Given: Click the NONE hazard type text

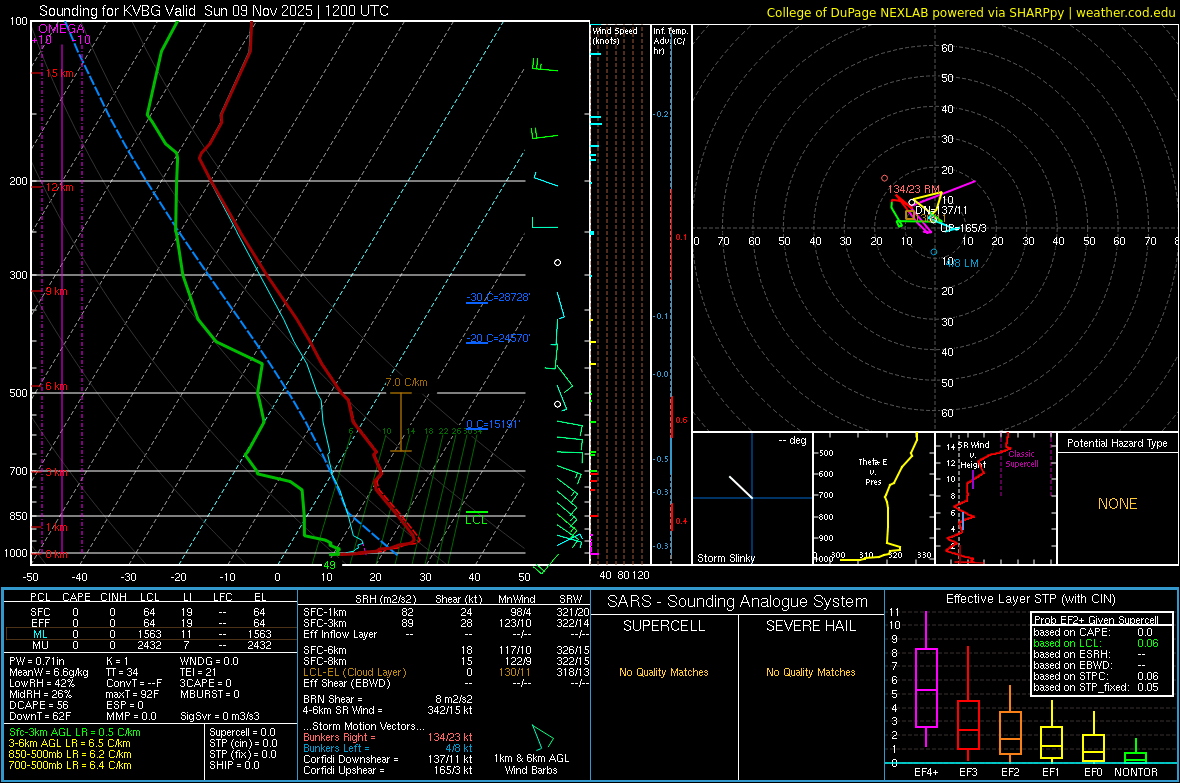Looking at the screenshot, I should [x=1117, y=504].
